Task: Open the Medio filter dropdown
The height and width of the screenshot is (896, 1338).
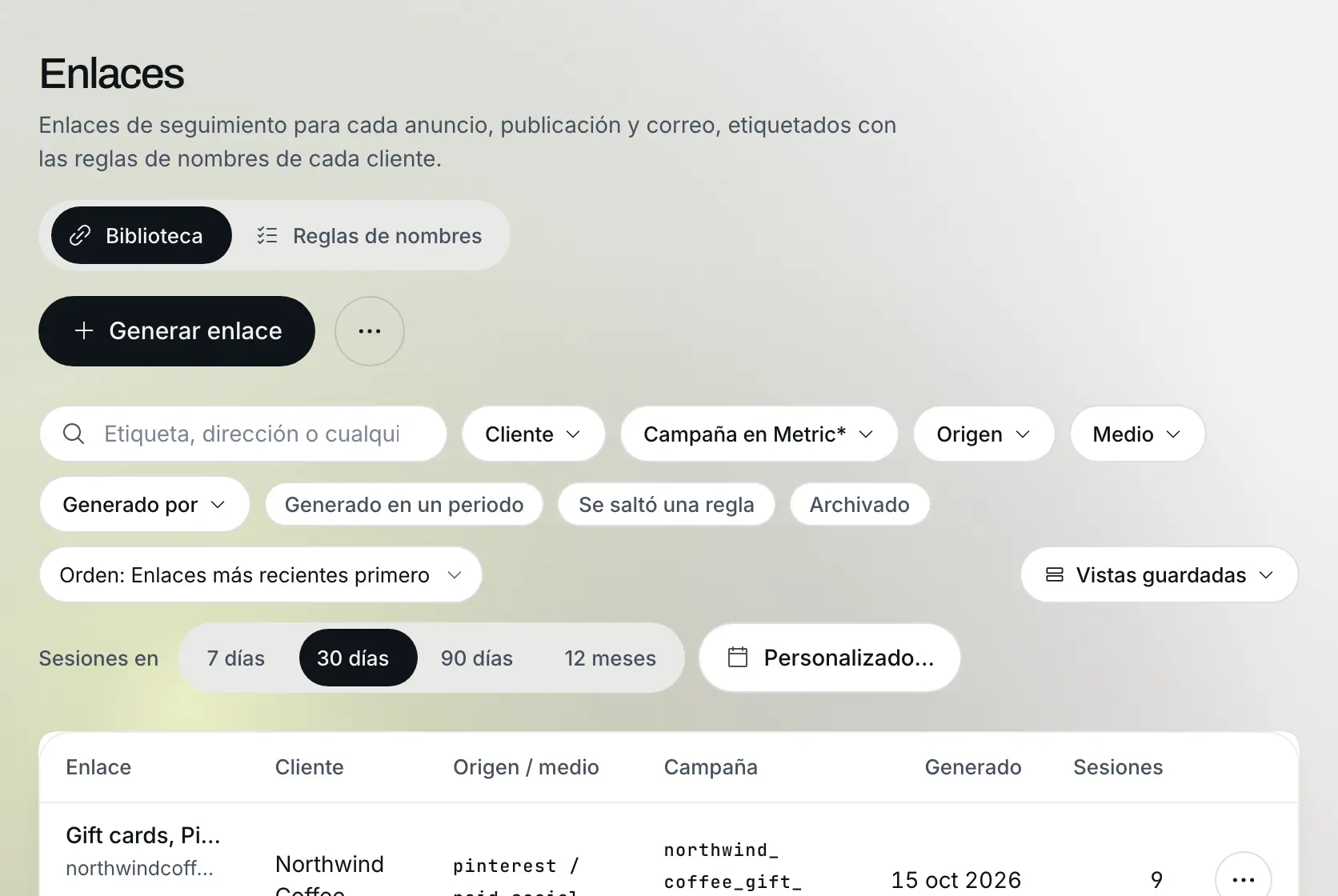Action: (1137, 434)
